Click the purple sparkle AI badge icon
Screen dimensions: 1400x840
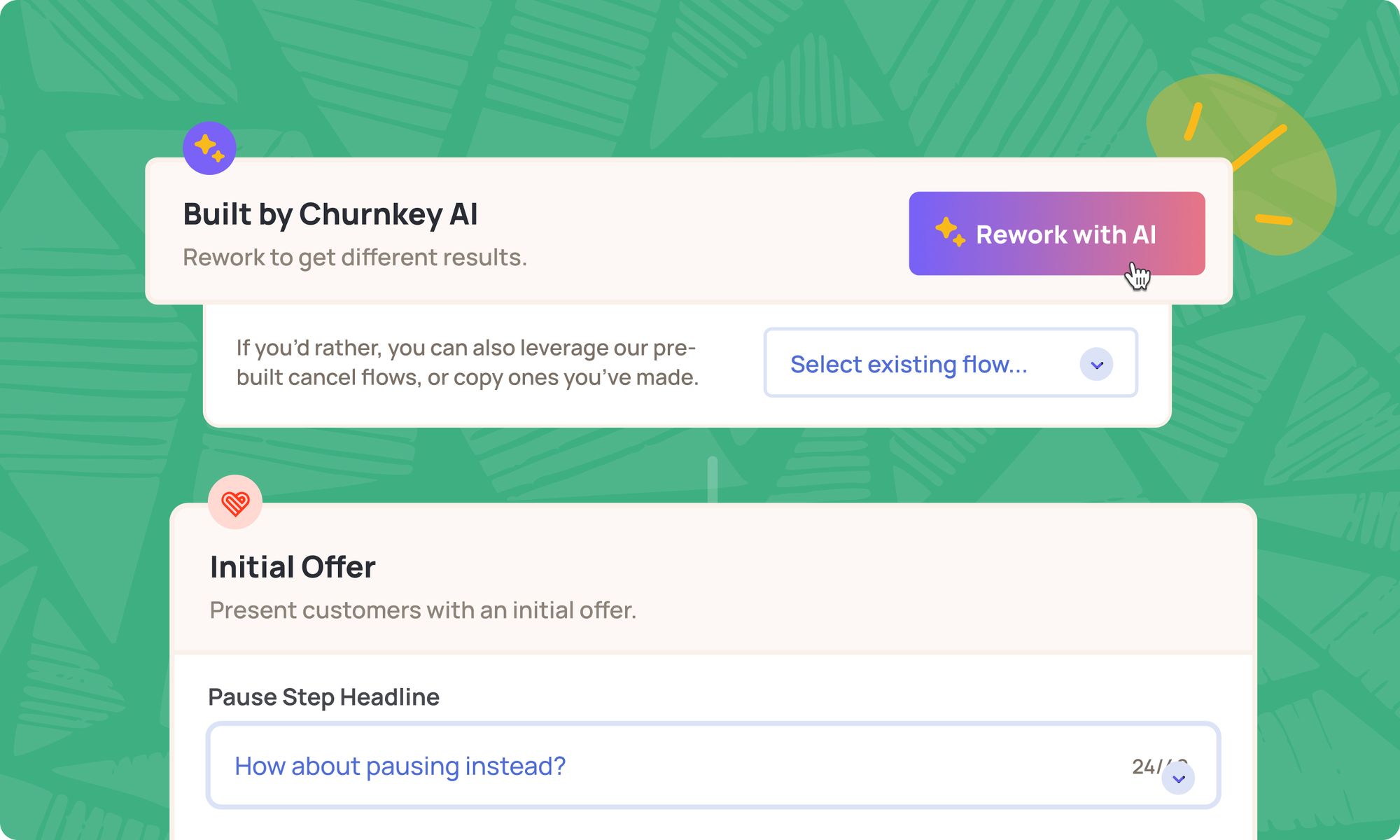point(209,148)
